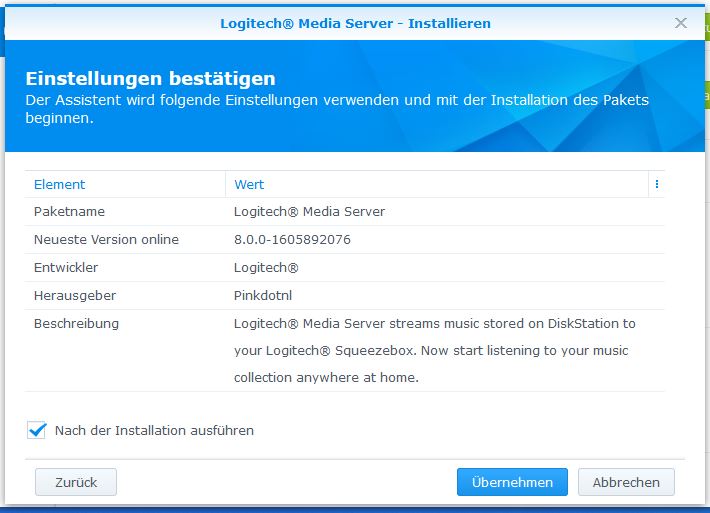Click the Neueste Version online label
The width and height of the screenshot is (710, 513).
point(106,240)
